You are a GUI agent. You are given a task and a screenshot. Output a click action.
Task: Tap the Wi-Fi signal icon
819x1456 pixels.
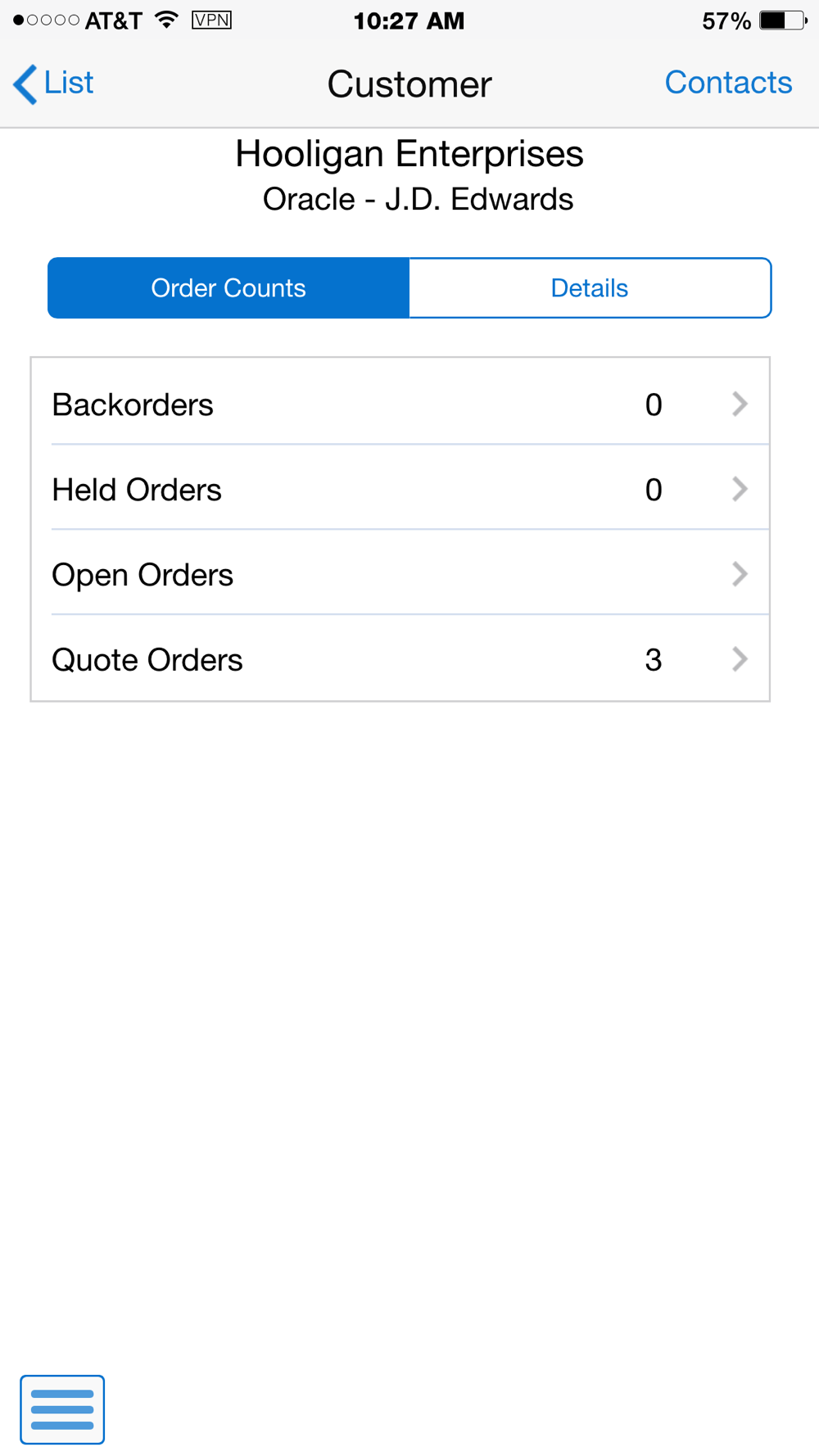[167, 20]
